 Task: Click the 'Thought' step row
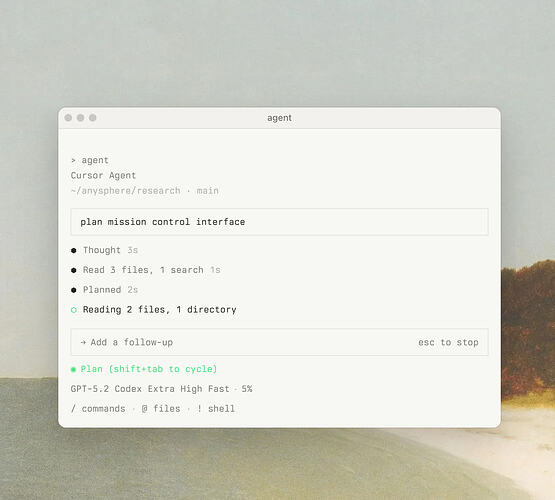pyautogui.click(x=104, y=250)
